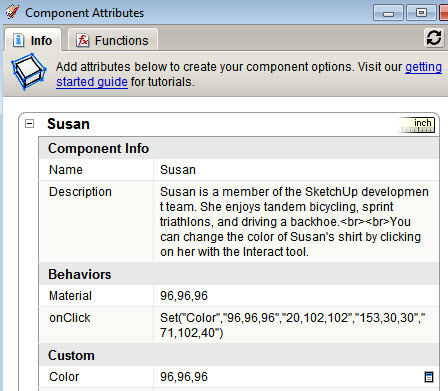Screen dimensions: 448x391
Task: Click the SketchUp pencil icon in the title bar
Action: click(13, 12)
